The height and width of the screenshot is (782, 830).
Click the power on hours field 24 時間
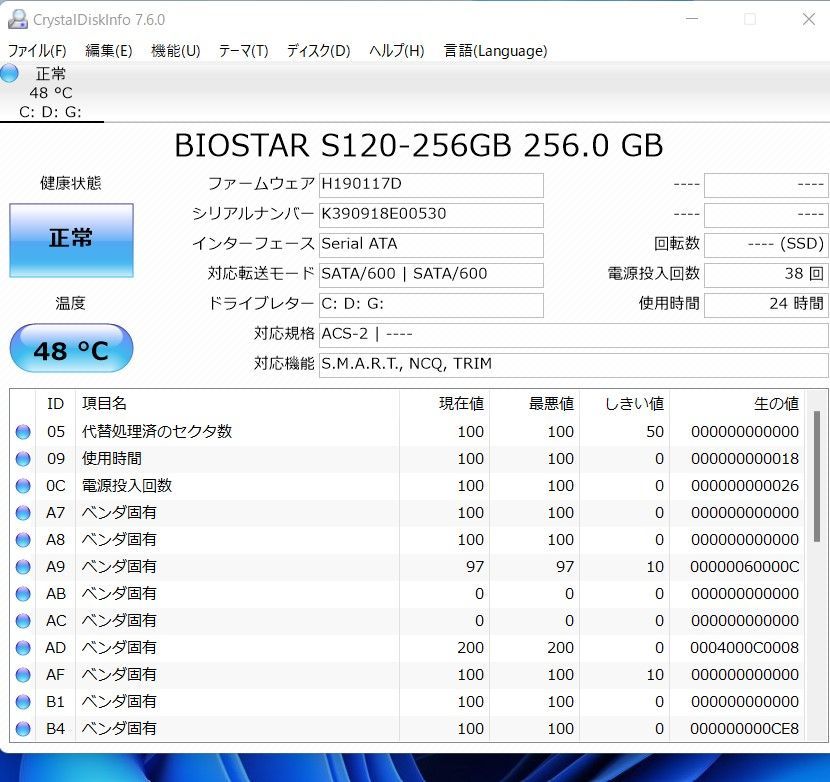766,305
